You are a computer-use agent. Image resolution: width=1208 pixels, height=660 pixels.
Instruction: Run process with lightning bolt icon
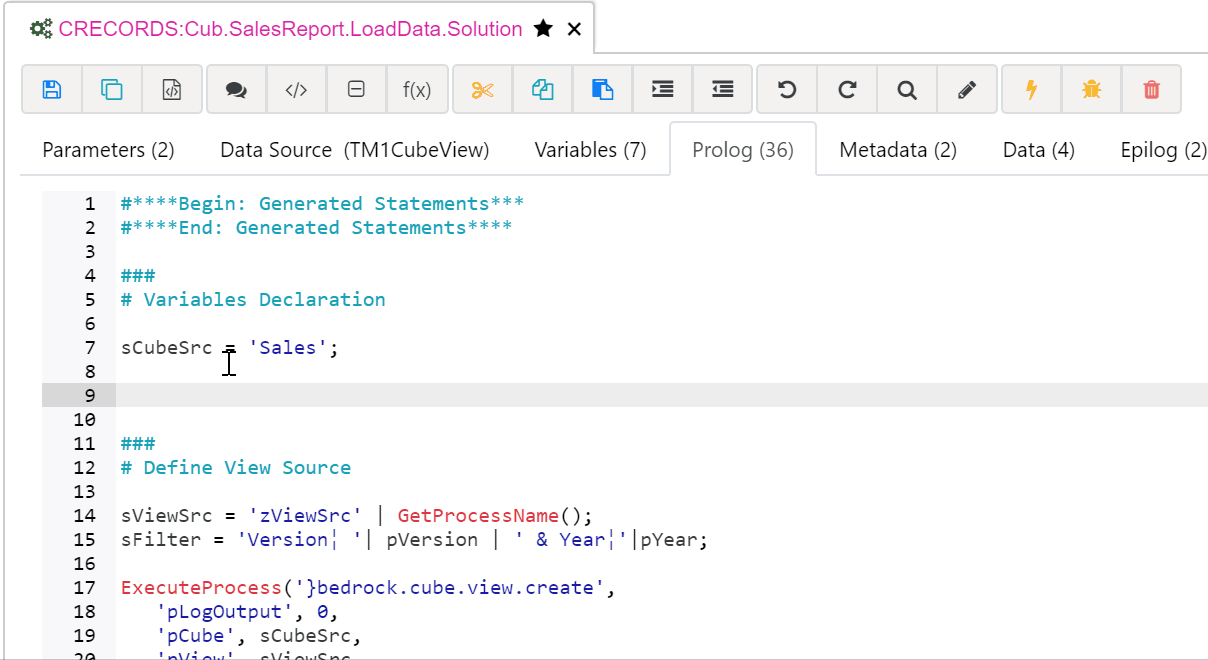pyautogui.click(x=1031, y=90)
